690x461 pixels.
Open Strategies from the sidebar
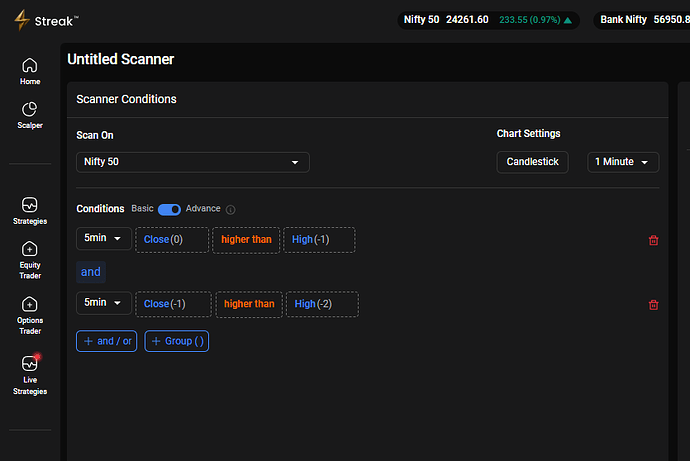tap(29, 210)
